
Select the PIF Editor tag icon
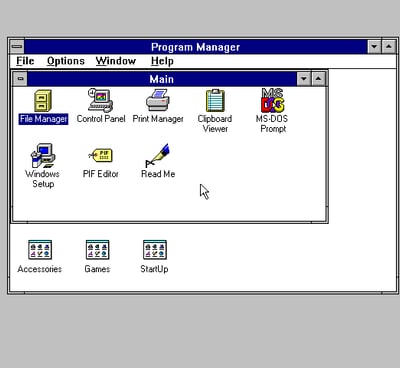(100, 155)
